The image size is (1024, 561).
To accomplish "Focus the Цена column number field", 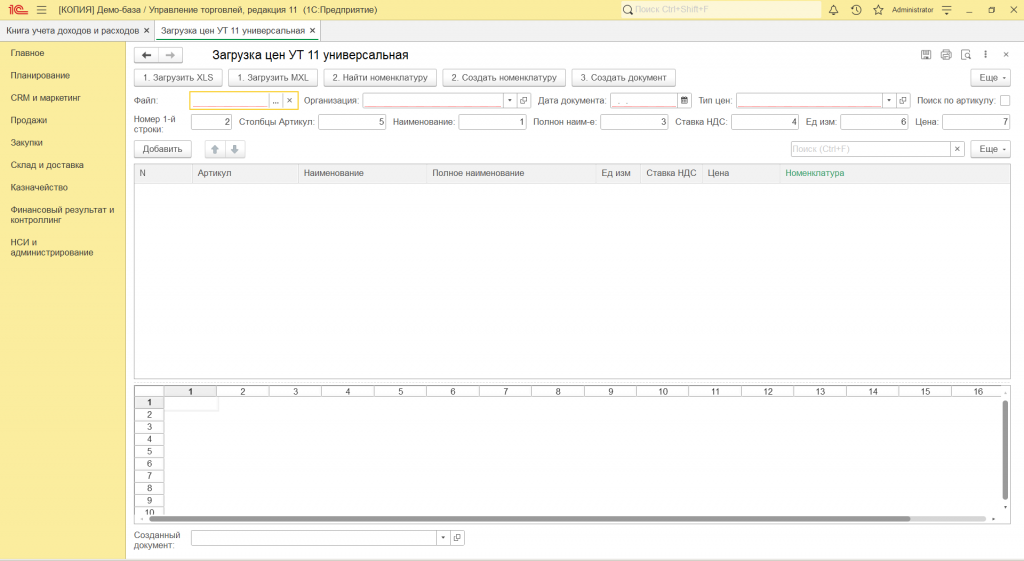I will [x=976, y=122].
